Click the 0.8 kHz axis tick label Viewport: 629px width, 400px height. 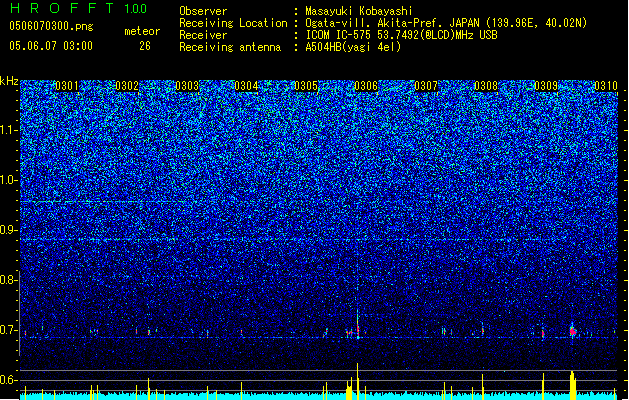8,280
